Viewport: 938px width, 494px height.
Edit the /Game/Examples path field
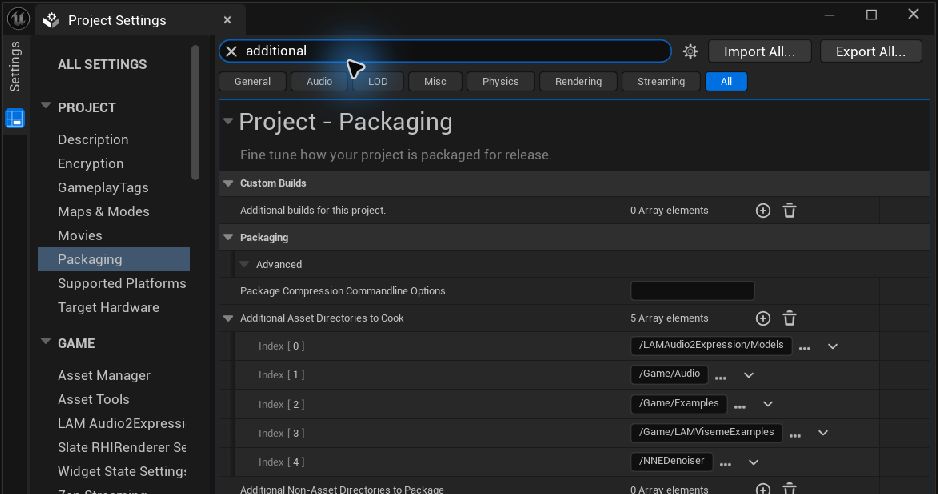679,404
